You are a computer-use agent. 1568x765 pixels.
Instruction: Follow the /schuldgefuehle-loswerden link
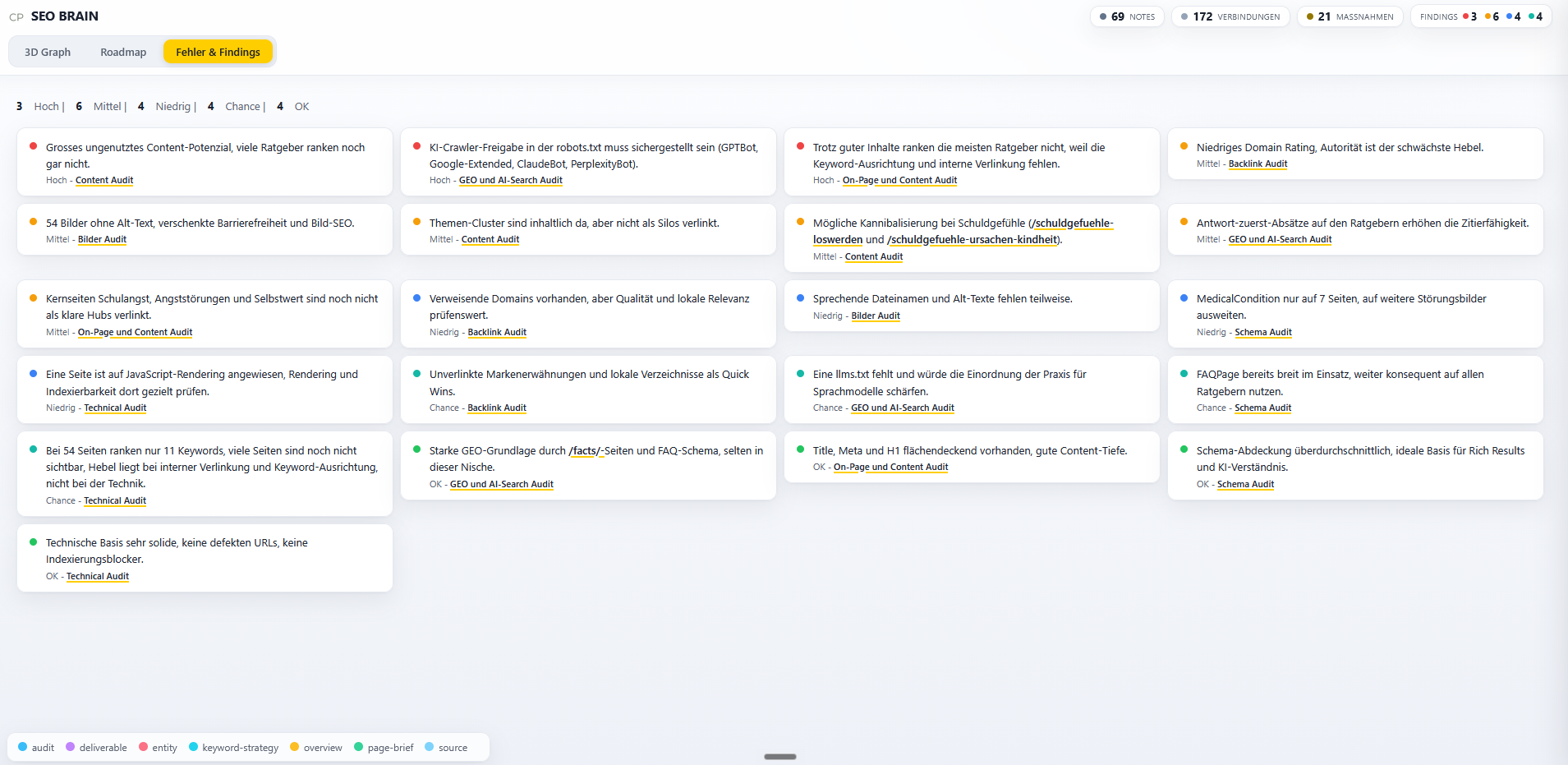(x=963, y=231)
